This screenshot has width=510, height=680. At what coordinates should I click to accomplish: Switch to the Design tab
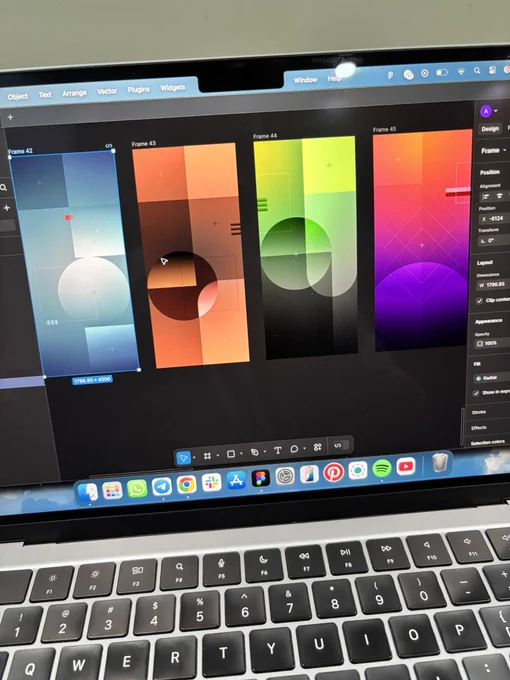(x=490, y=128)
